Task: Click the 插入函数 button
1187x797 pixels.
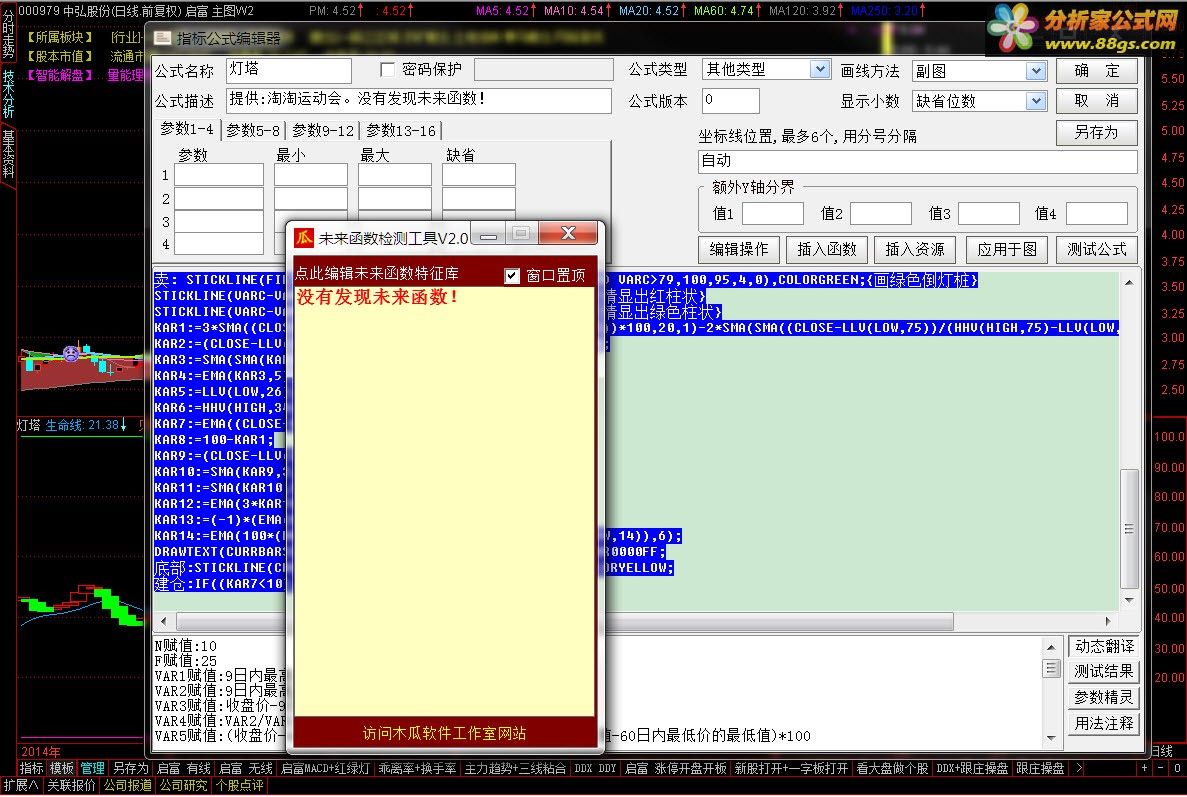Action: [x=827, y=249]
